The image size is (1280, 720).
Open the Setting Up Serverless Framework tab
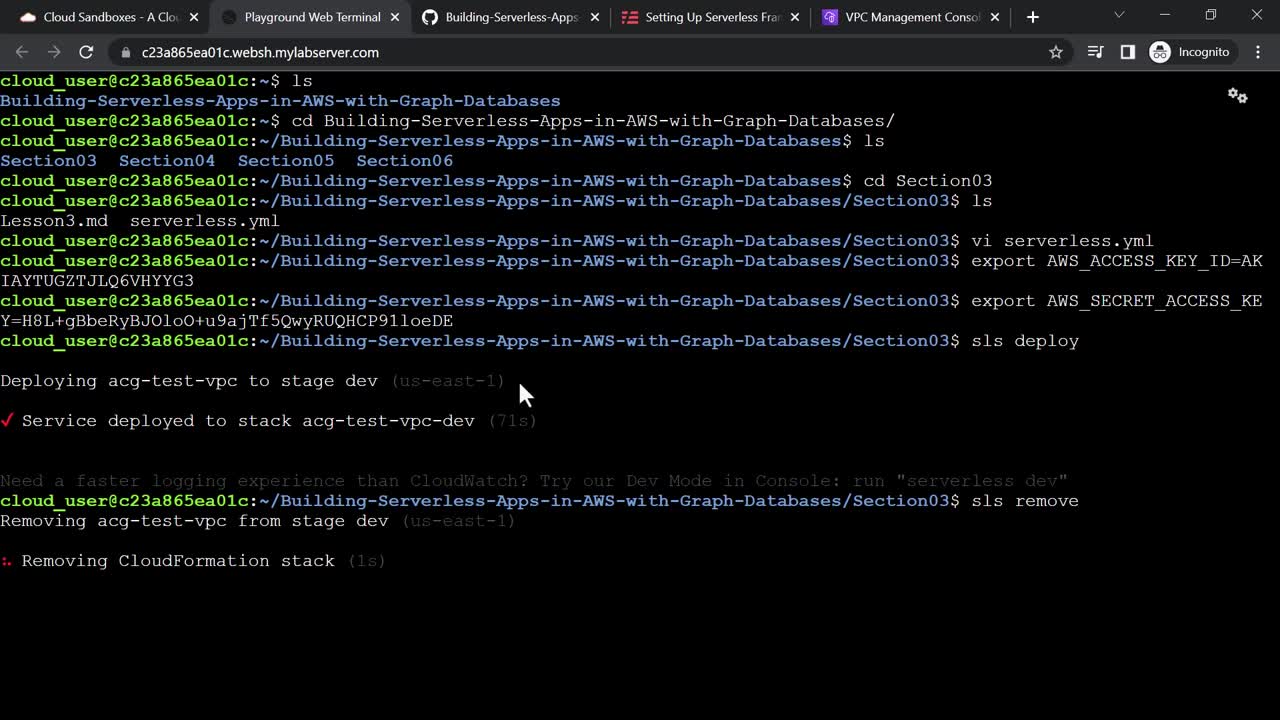pos(712,17)
